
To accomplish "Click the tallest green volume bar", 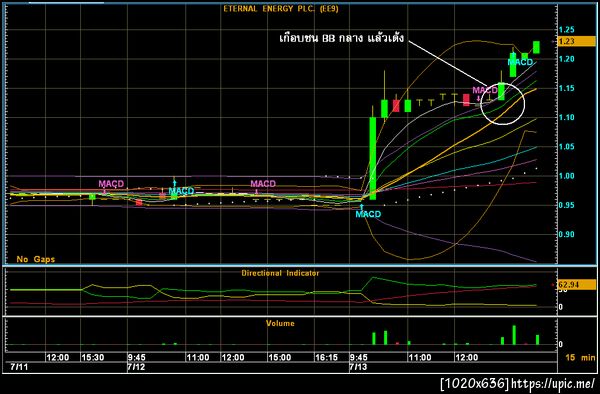I will click(514, 335).
